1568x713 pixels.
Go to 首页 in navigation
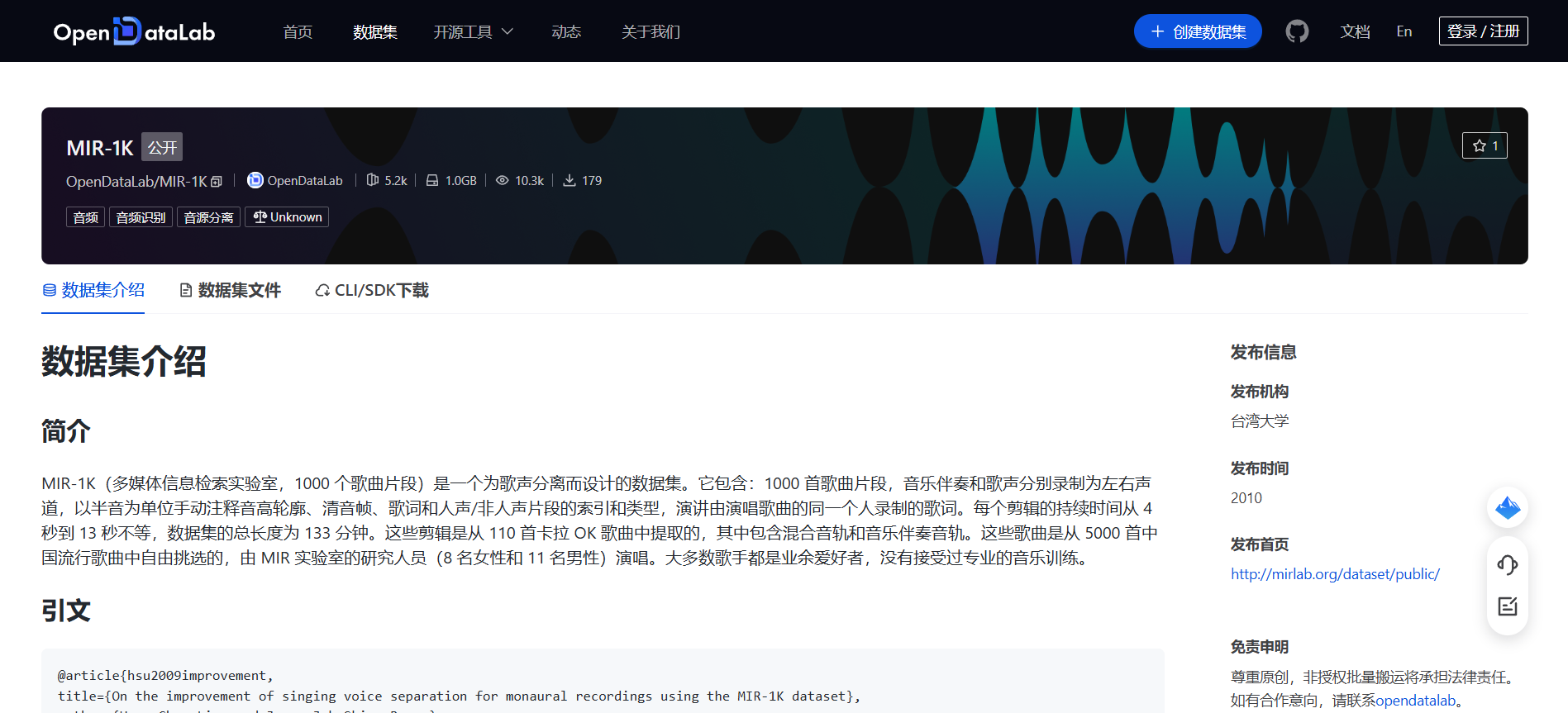(x=298, y=31)
